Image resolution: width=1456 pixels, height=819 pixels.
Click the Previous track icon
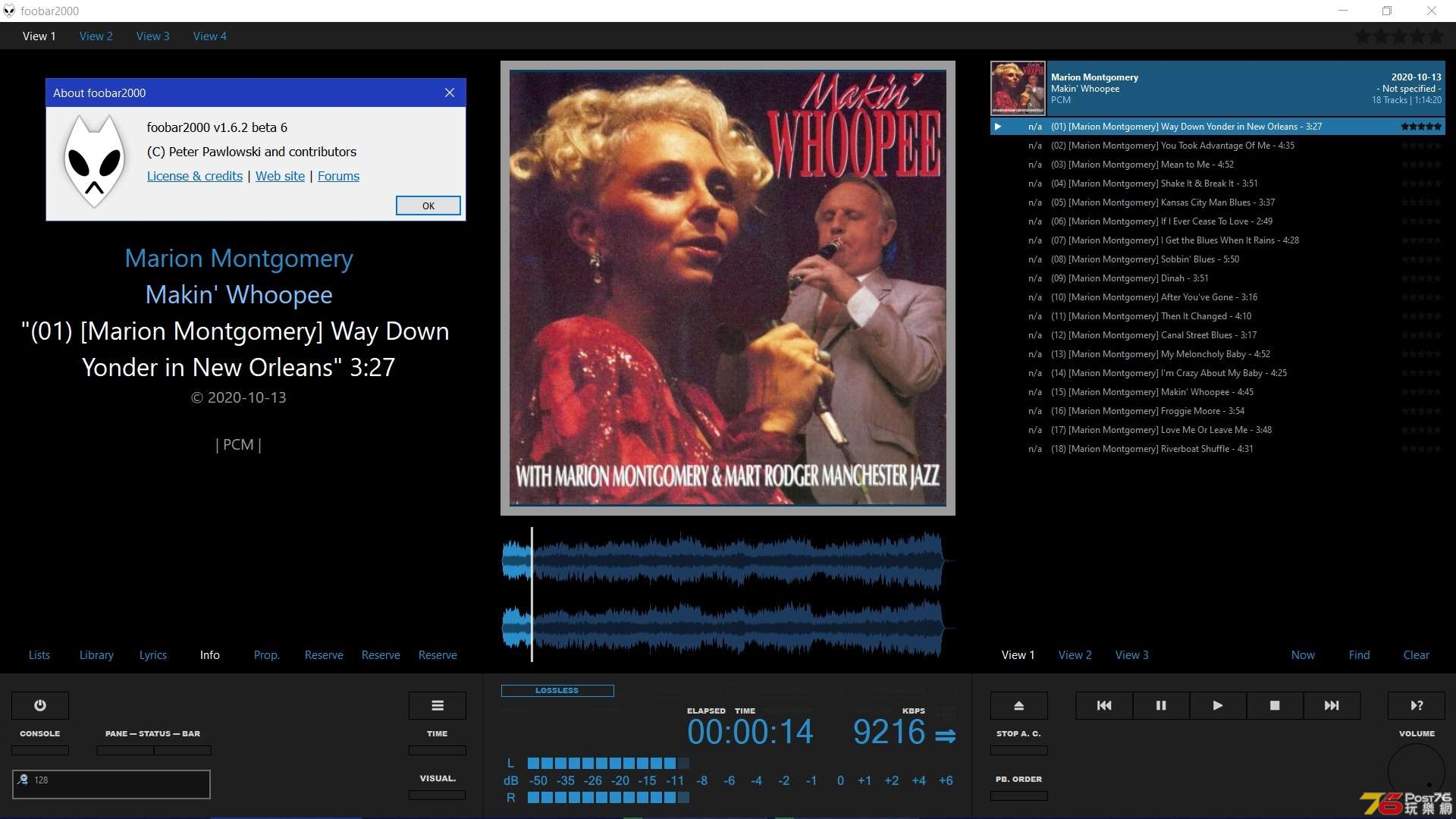click(x=1104, y=705)
